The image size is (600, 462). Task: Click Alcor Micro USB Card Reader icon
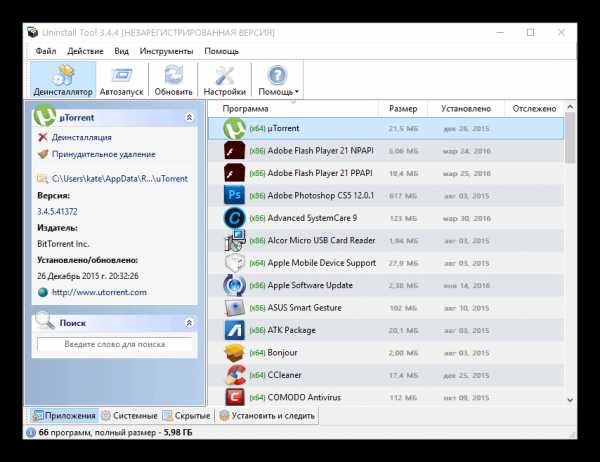234,240
